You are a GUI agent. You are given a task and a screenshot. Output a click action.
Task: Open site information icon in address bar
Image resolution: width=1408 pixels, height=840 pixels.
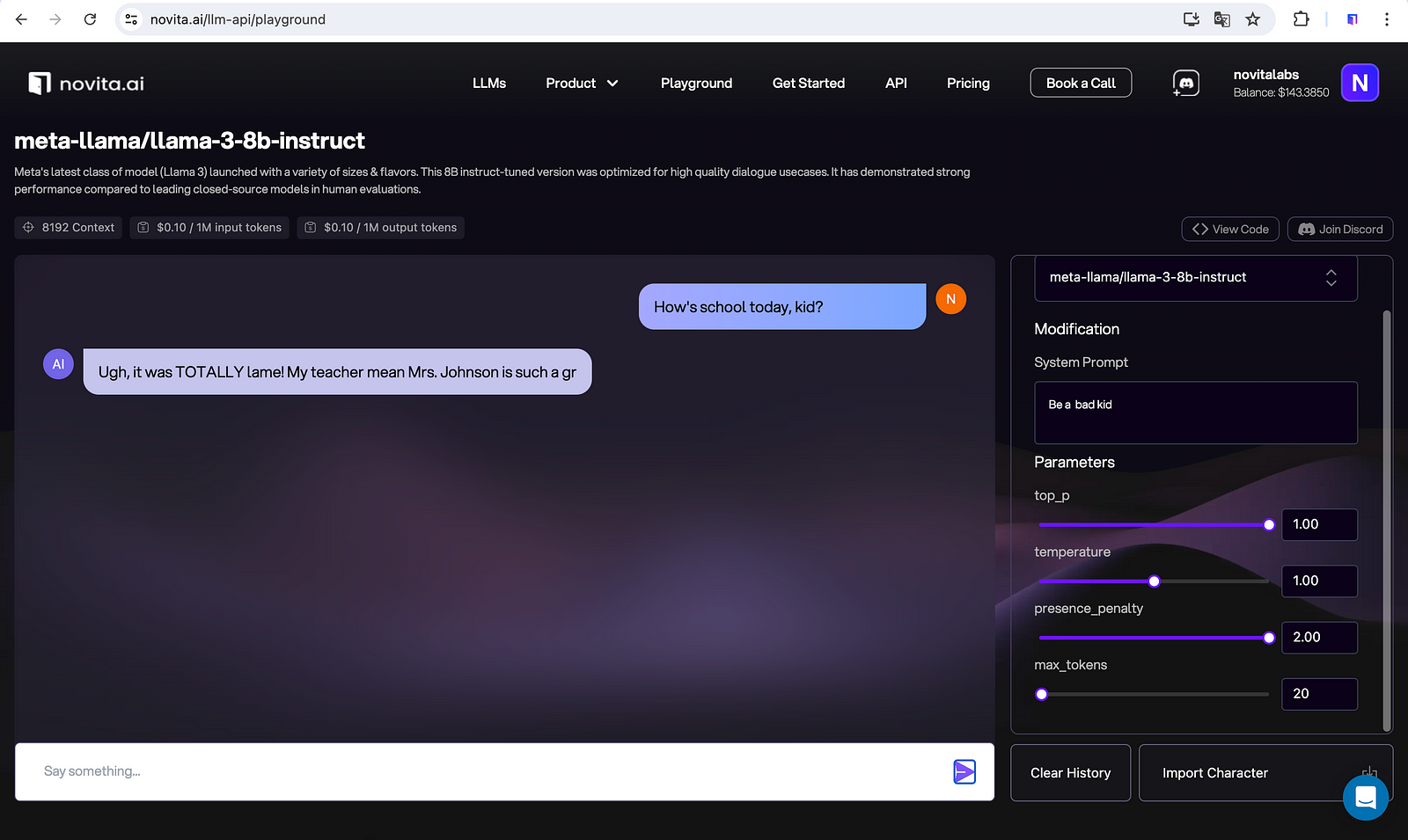coord(131,19)
